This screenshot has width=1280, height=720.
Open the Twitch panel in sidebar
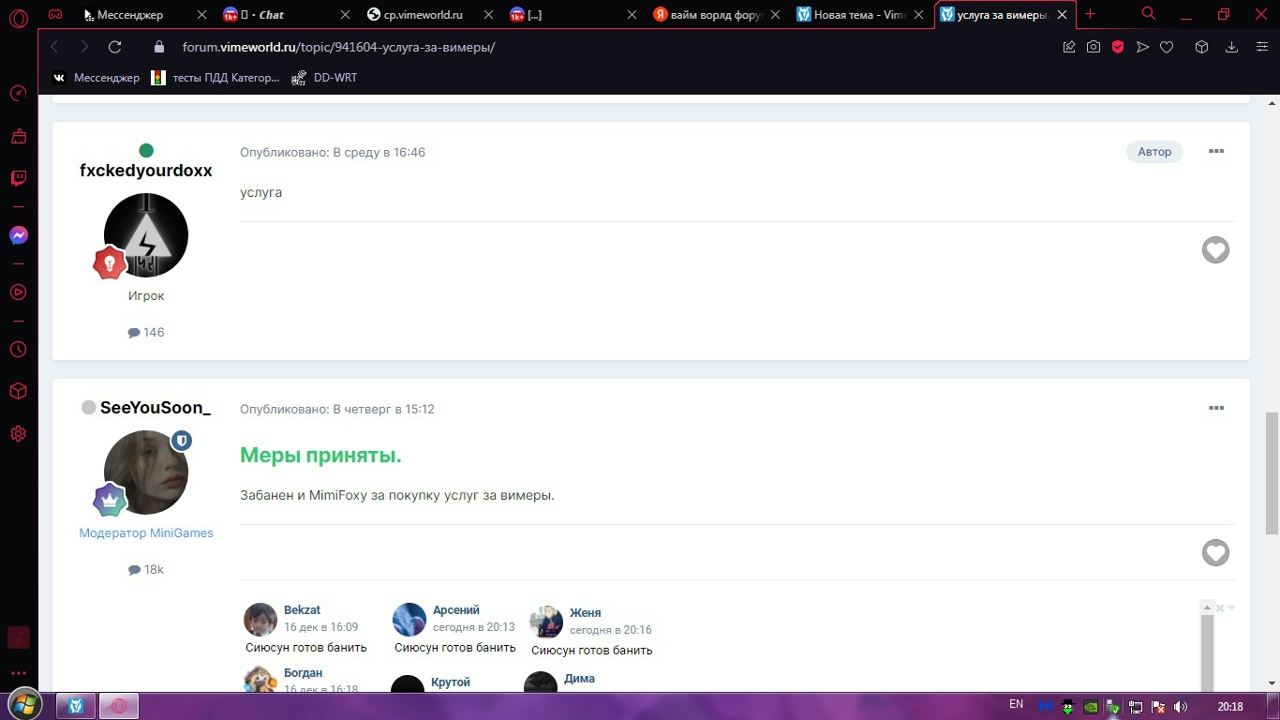(18, 178)
